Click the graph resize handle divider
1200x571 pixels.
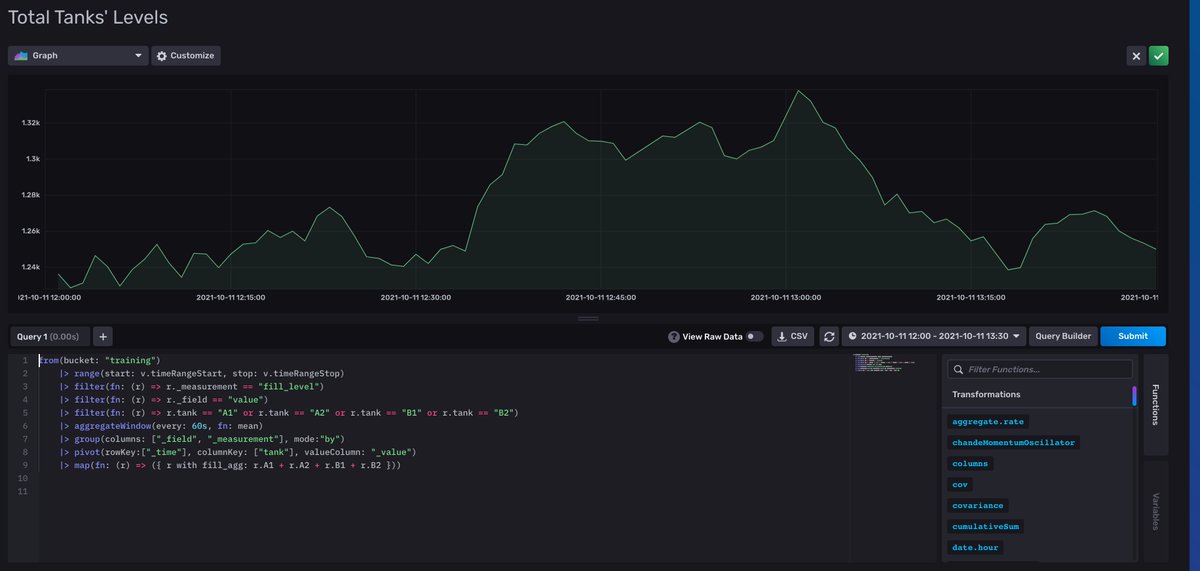tap(588, 318)
